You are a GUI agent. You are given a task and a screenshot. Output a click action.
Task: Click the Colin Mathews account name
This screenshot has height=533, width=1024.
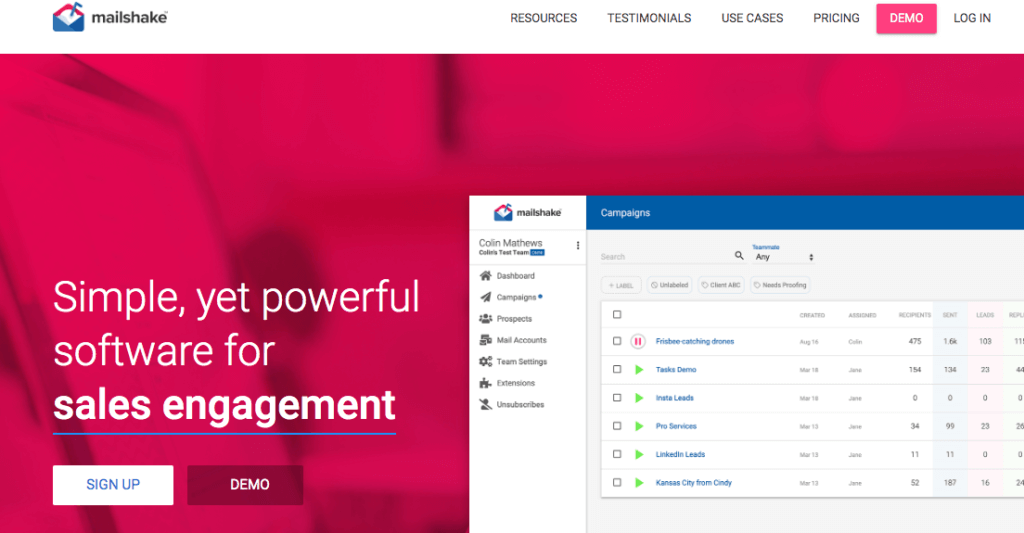coord(510,242)
